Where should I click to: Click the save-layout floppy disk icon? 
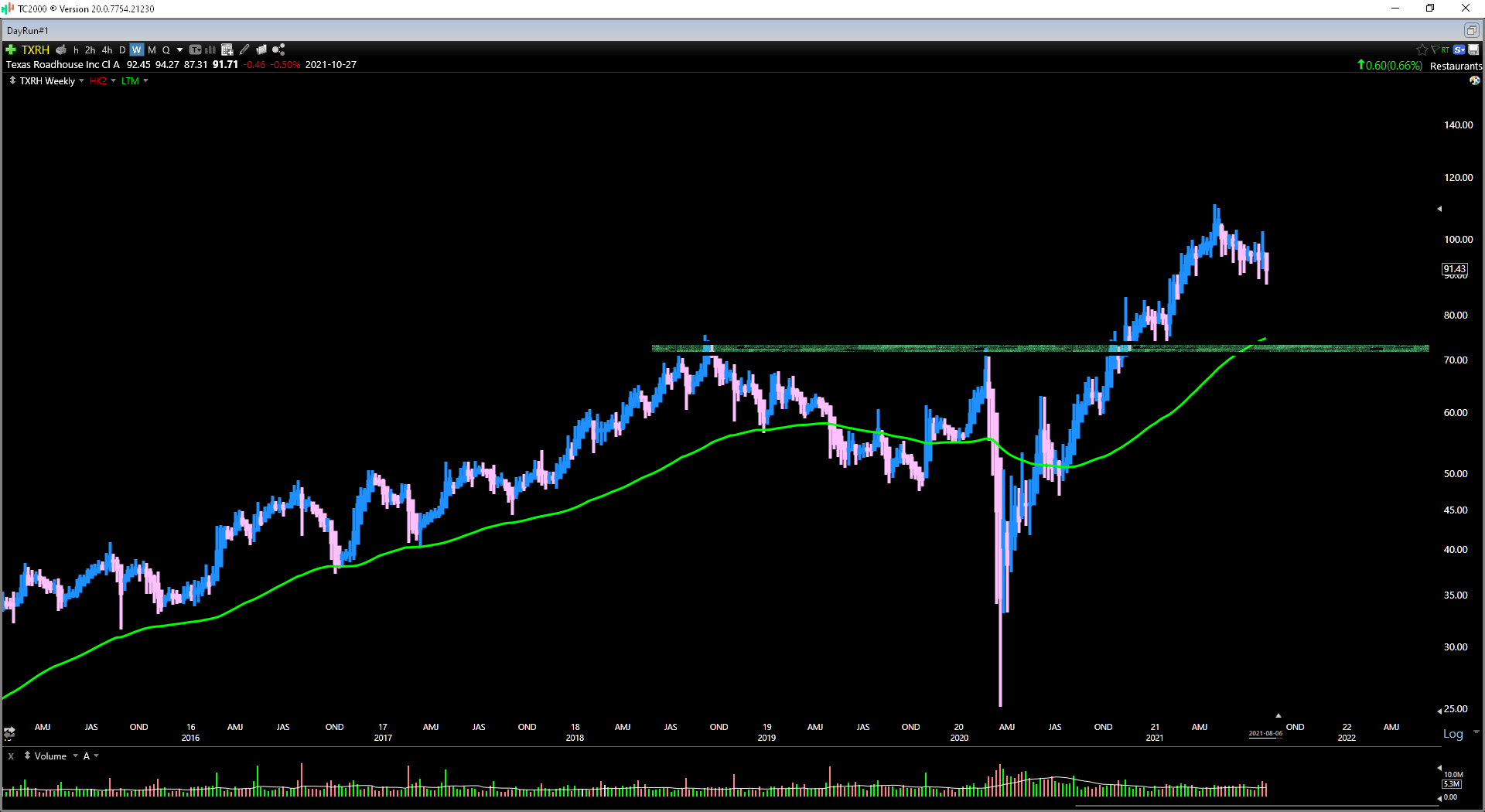tap(1473, 49)
